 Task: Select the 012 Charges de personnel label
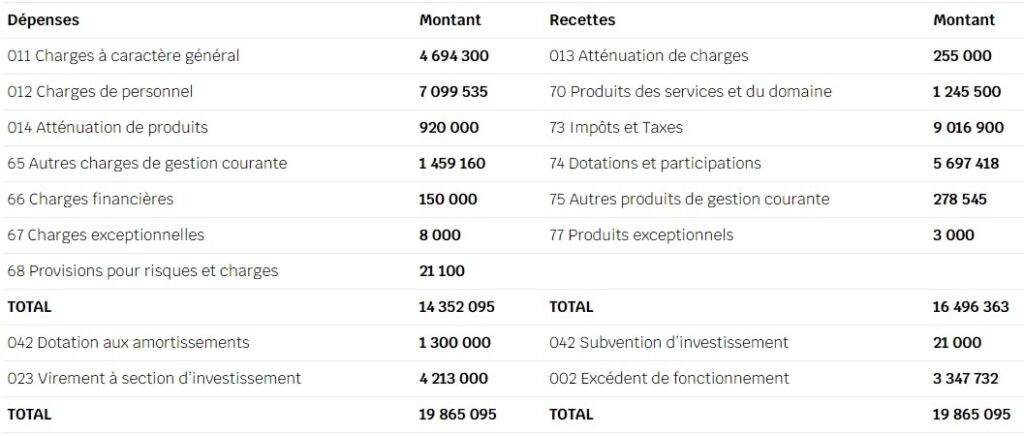pyautogui.click(x=100, y=92)
